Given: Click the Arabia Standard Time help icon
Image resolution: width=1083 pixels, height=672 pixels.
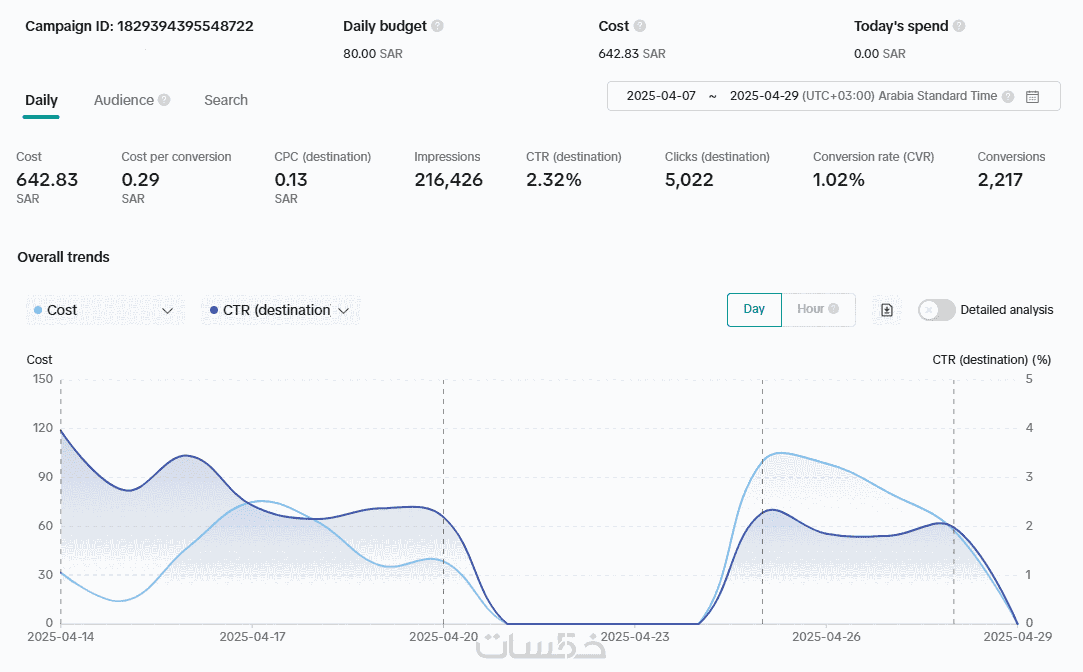Looking at the screenshot, I should pos(1008,96).
